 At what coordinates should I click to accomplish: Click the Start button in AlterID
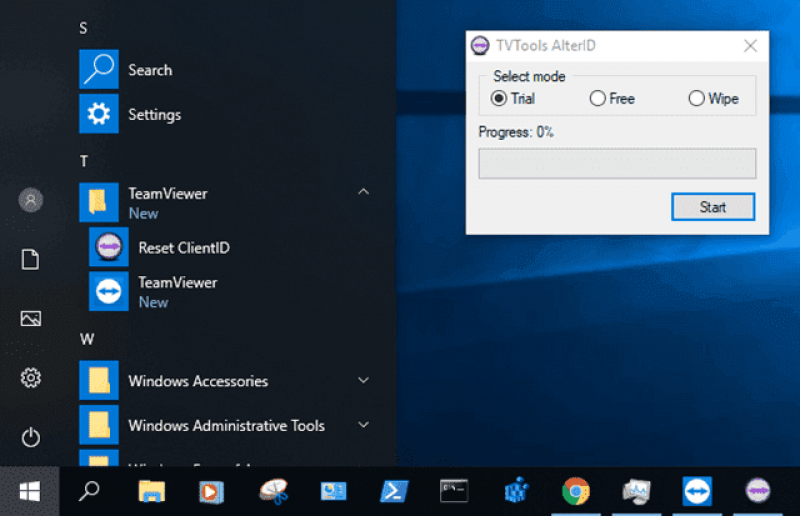coord(713,207)
